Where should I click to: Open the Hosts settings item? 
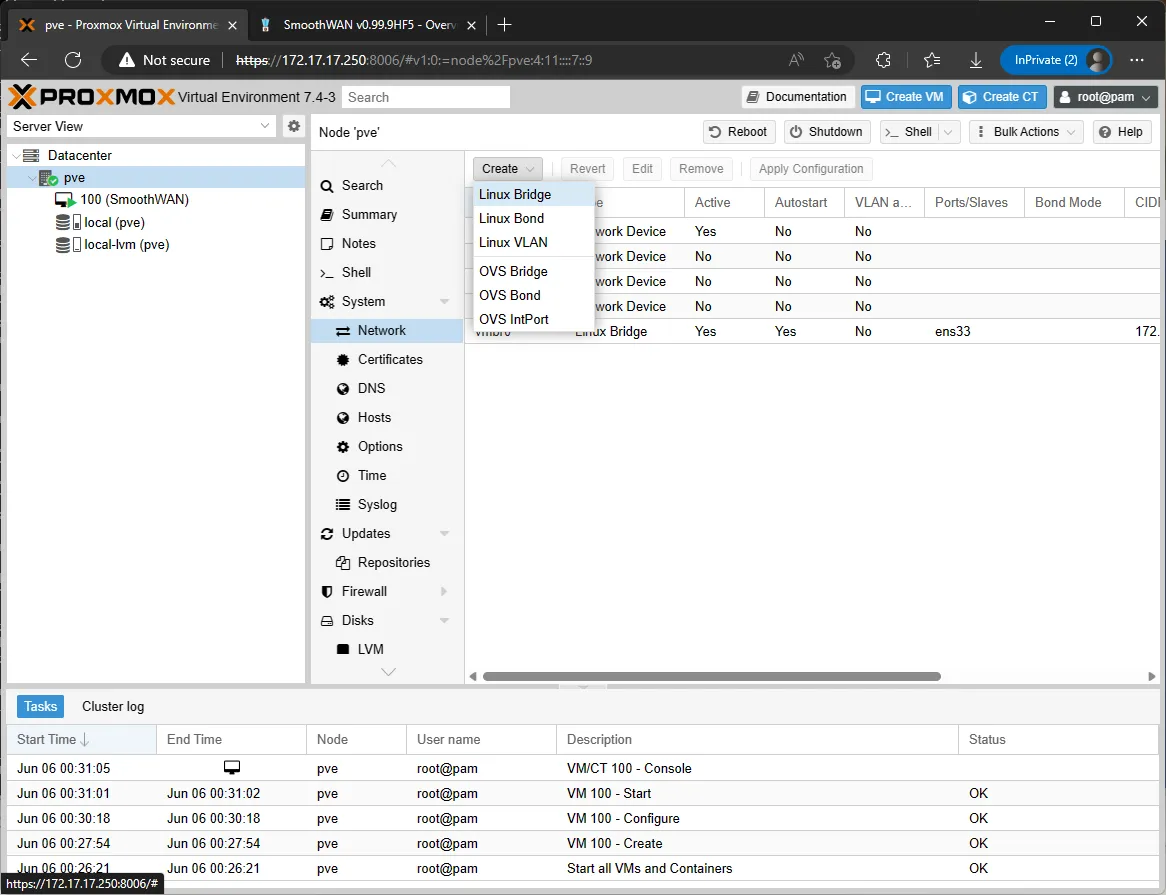[387, 418]
